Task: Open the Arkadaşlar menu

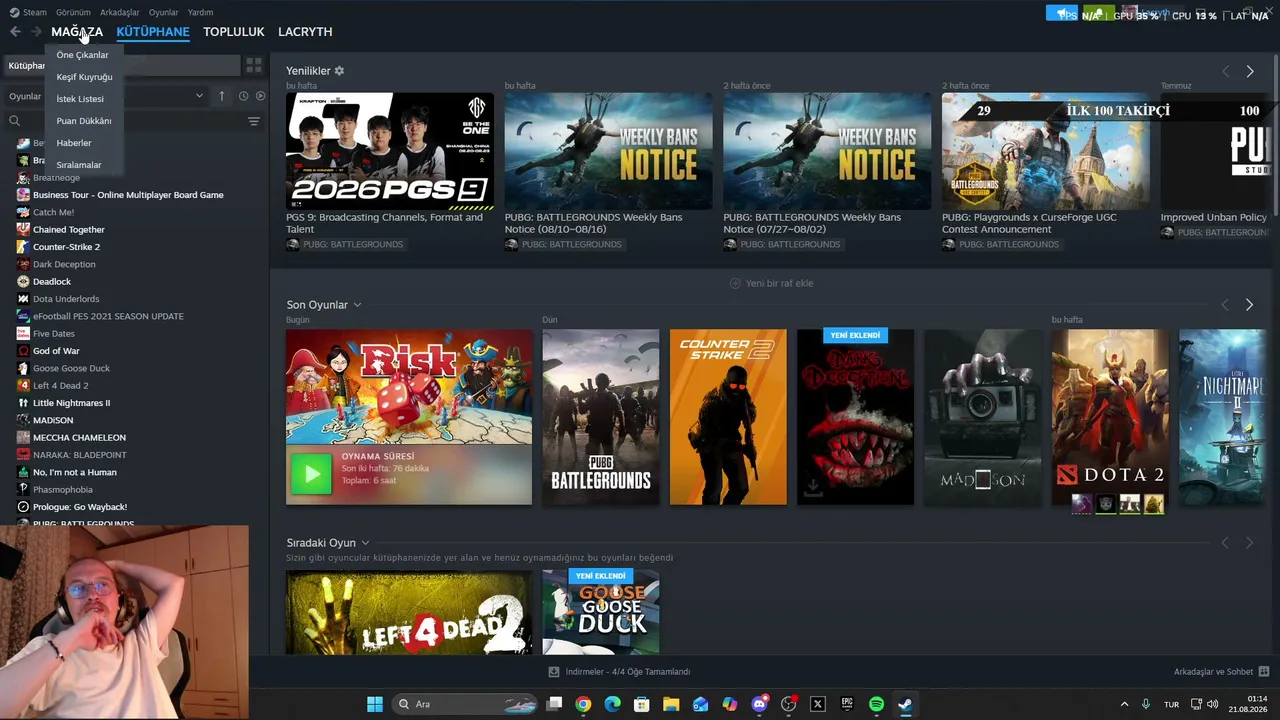Action: click(x=120, y=12)
